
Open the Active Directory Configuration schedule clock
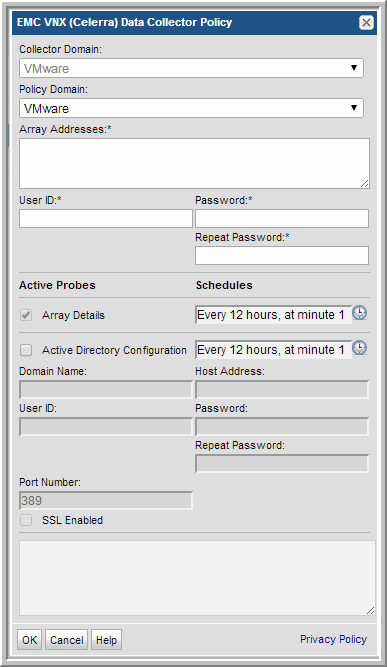click(360, 348)
